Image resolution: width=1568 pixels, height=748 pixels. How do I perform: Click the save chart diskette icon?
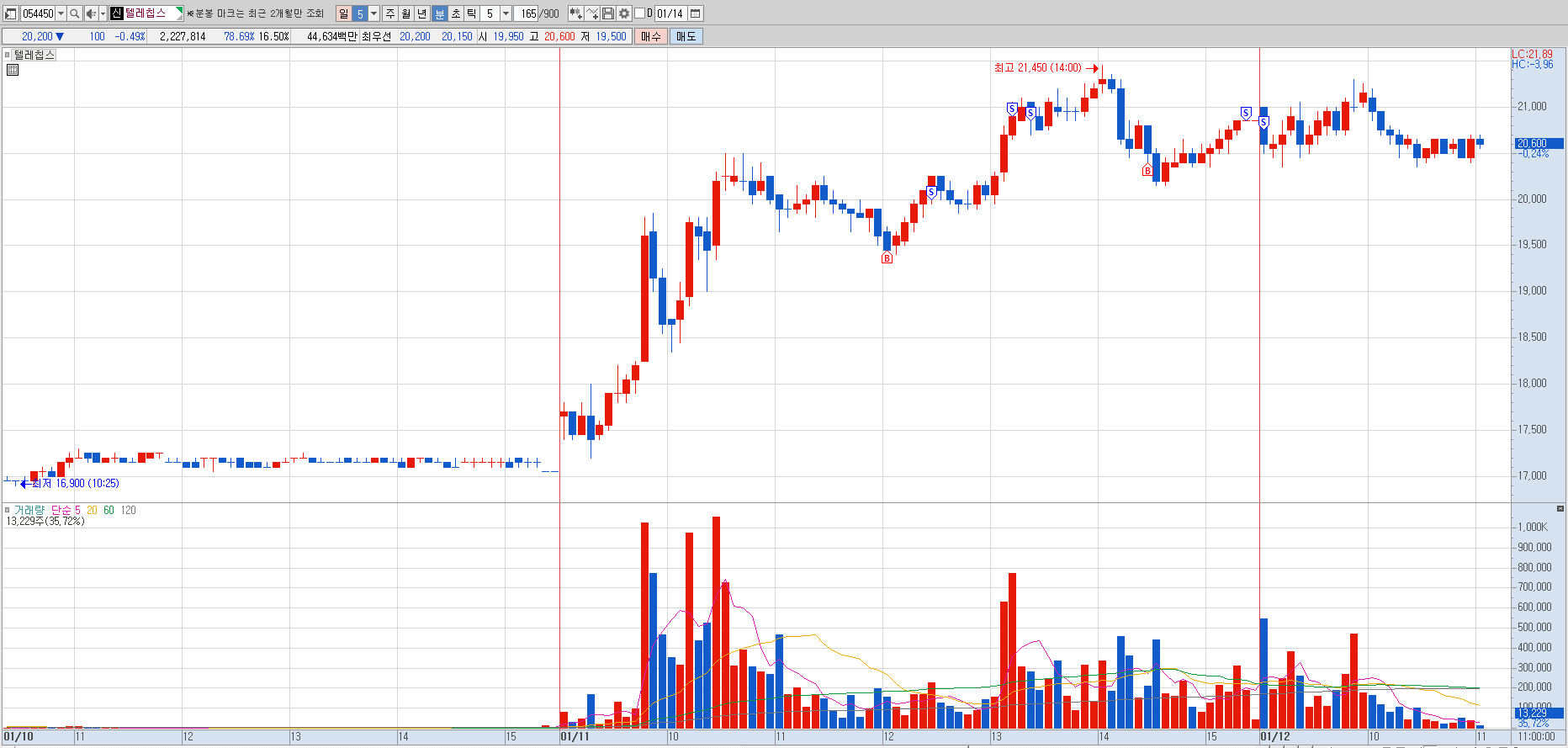tap(607, 13)
